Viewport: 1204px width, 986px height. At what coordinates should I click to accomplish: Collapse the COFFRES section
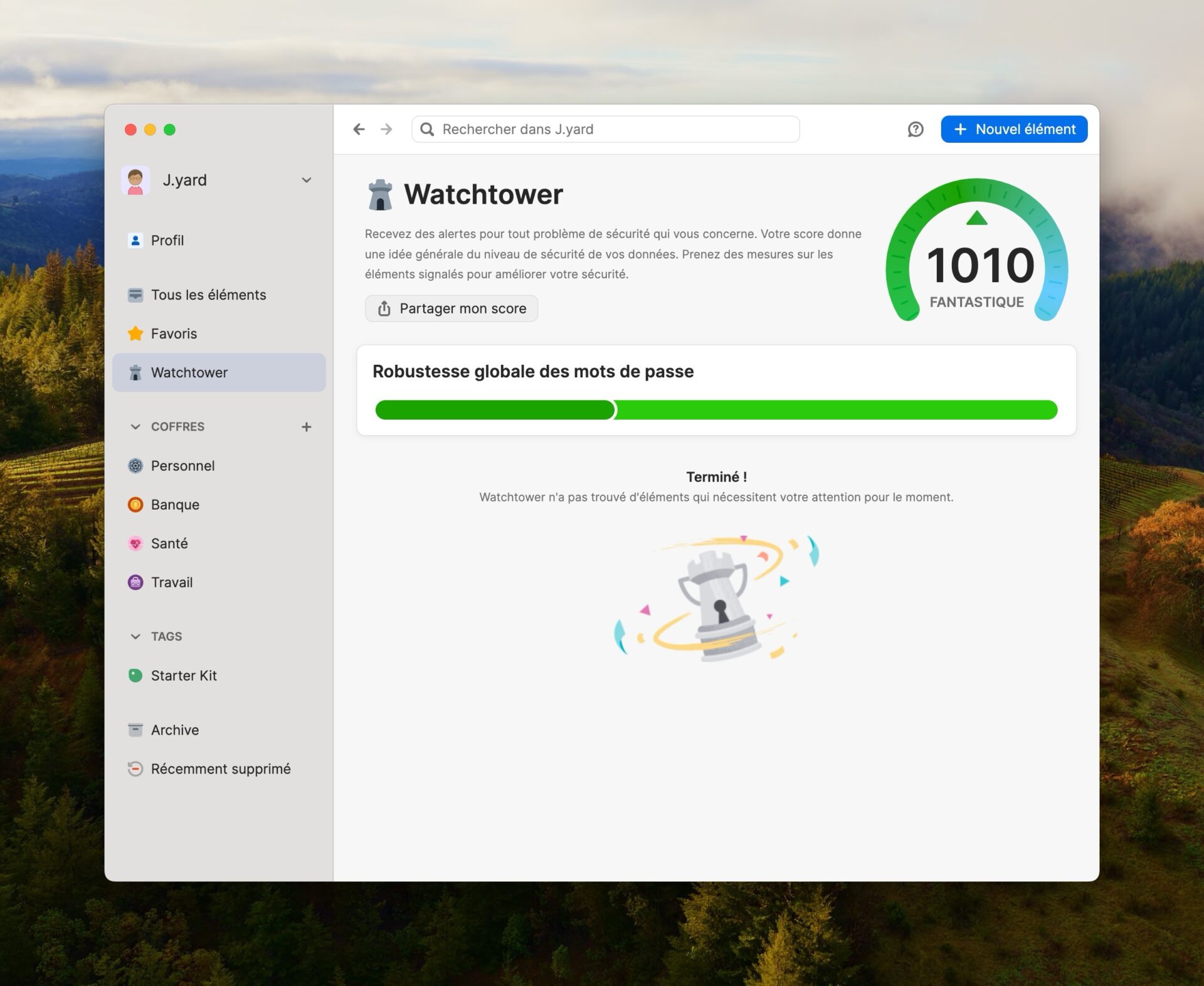point(135,427)
